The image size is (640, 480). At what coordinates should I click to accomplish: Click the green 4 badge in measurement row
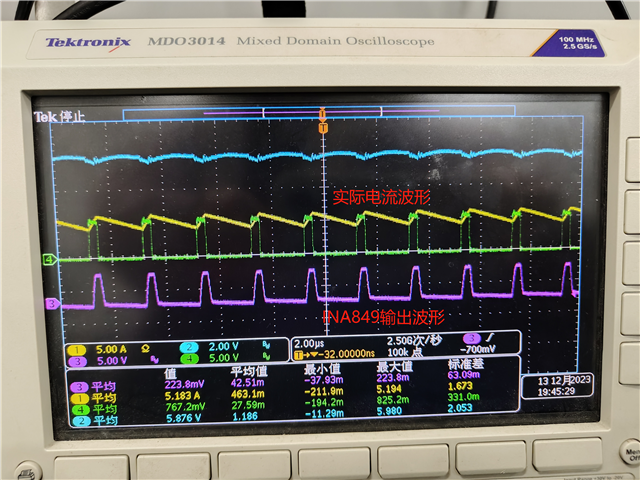pyautogui.click(x=80, y=409)
